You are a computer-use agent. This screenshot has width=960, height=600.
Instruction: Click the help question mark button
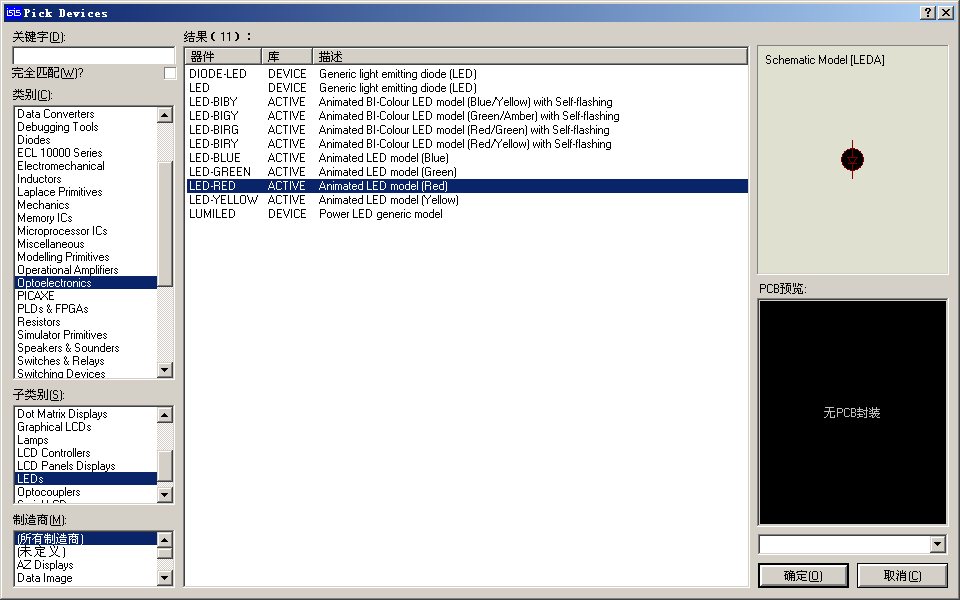point(928,13)
